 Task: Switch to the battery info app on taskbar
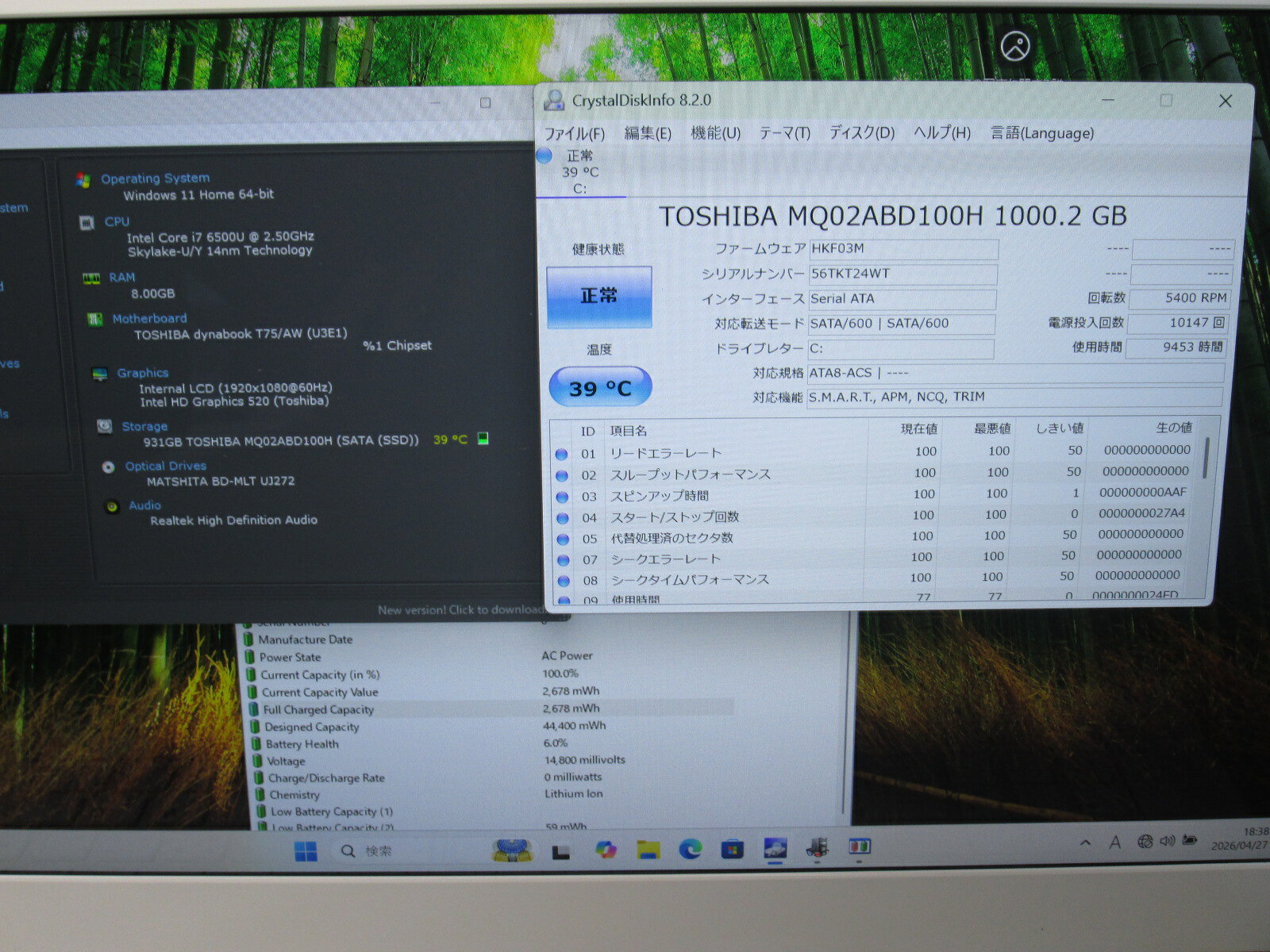tap(860, 847)
